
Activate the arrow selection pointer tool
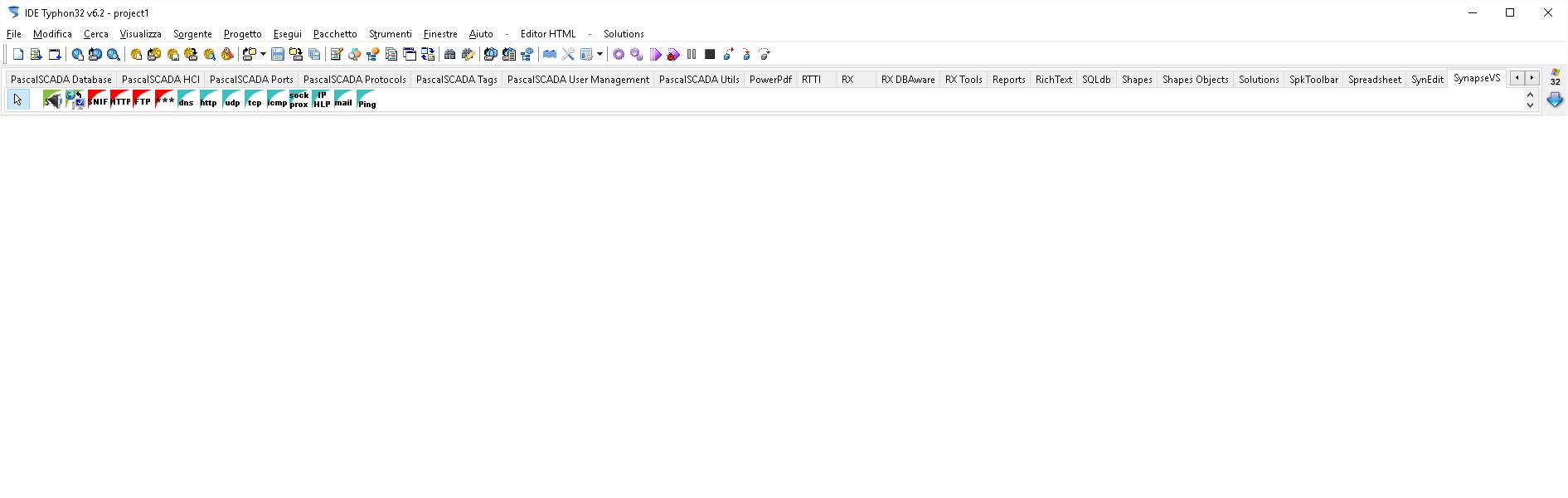click(x=17, y=100)
